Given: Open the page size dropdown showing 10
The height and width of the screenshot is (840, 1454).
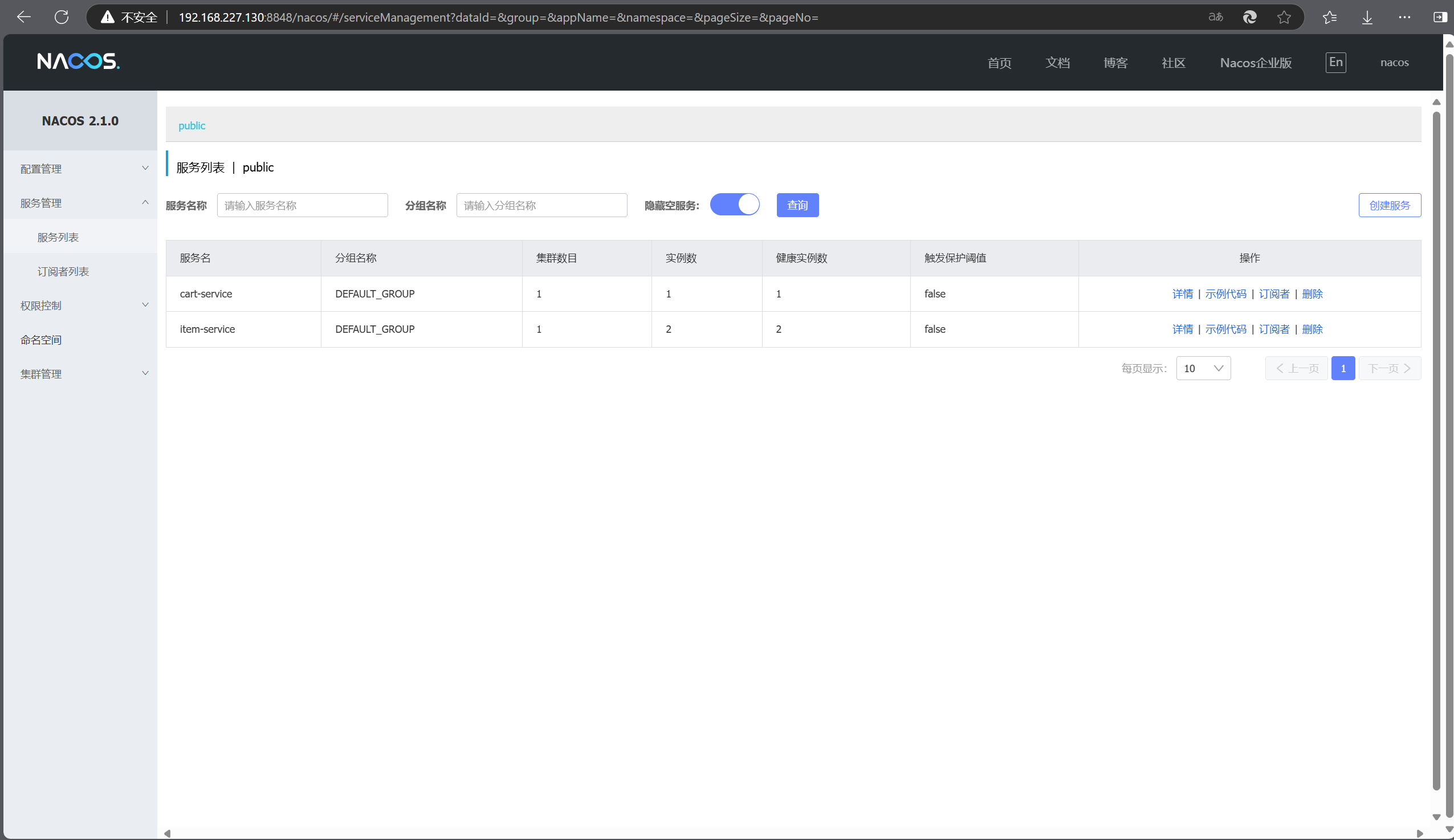Looking at the screenshot, I should (x=1203, y=368).
